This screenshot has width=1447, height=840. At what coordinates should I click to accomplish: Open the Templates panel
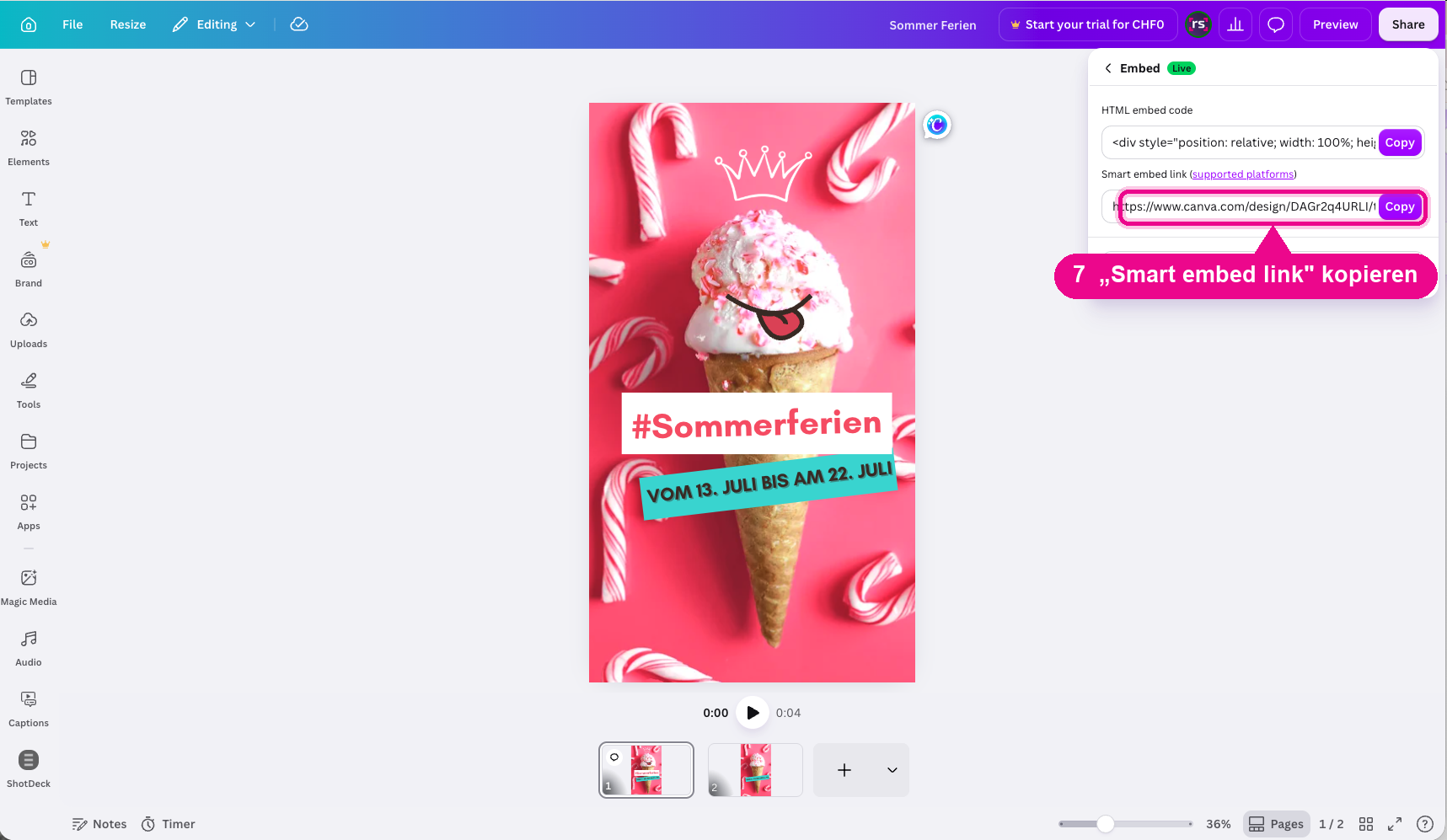pos(29,88)
